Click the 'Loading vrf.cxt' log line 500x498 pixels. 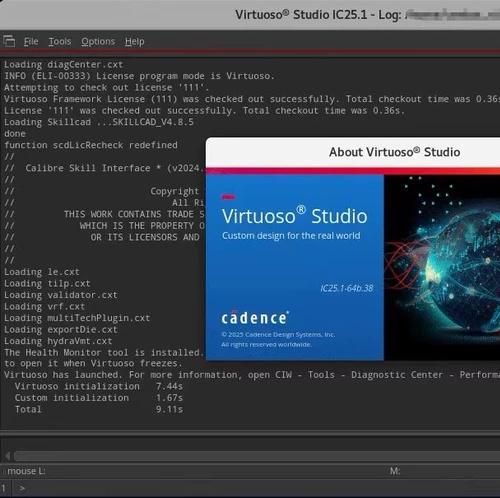[44, 306]
